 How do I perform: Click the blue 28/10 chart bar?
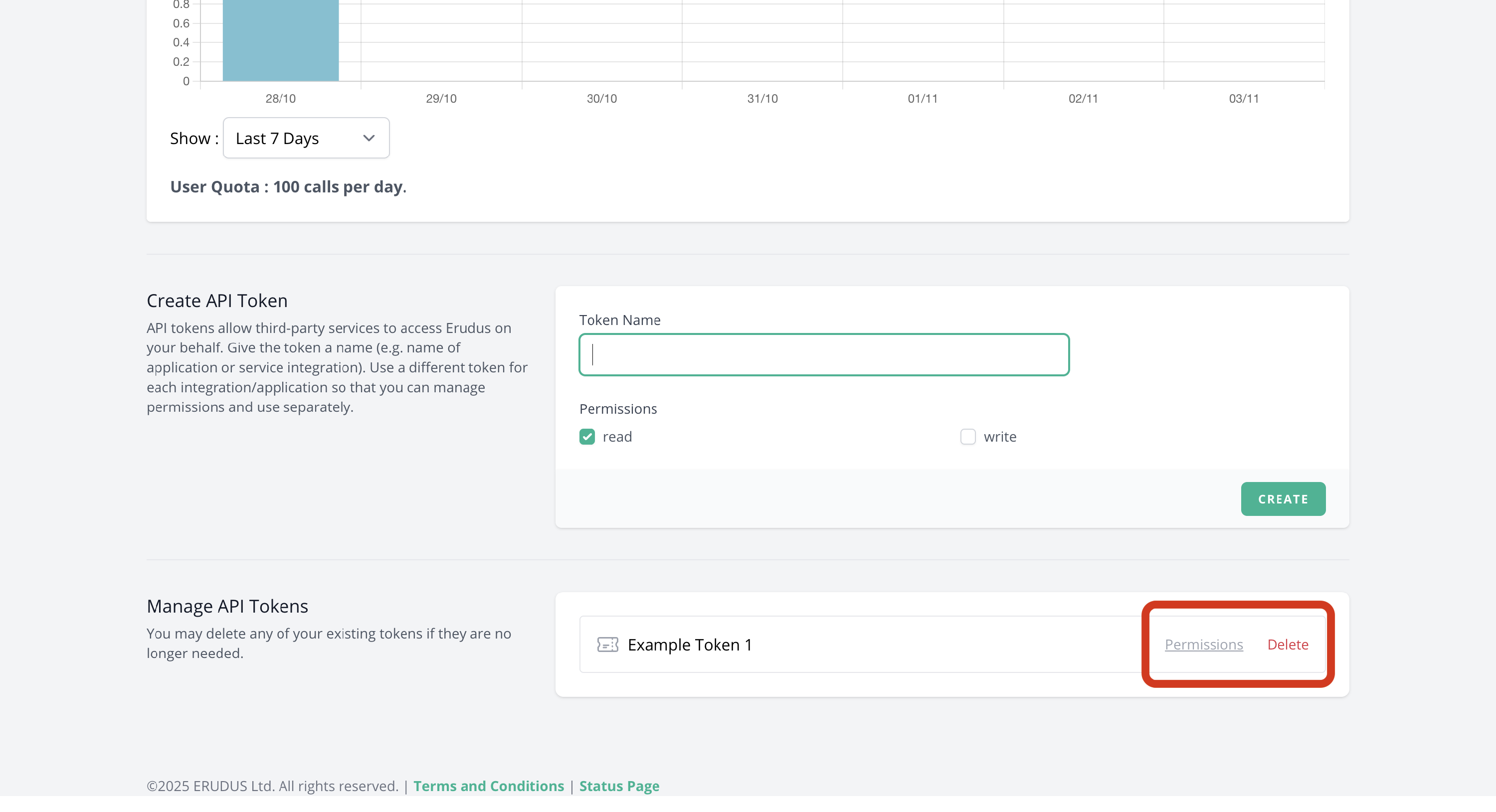tap(280, 41)
